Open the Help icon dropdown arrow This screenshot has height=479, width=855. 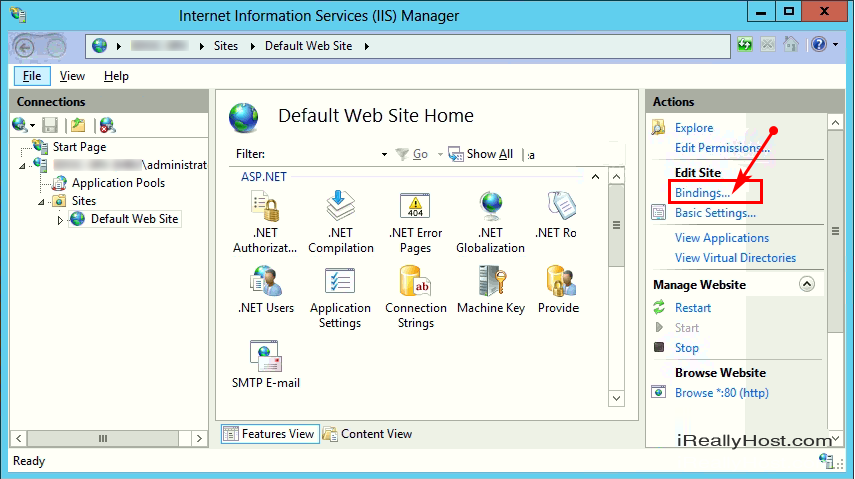coord(835,45)
